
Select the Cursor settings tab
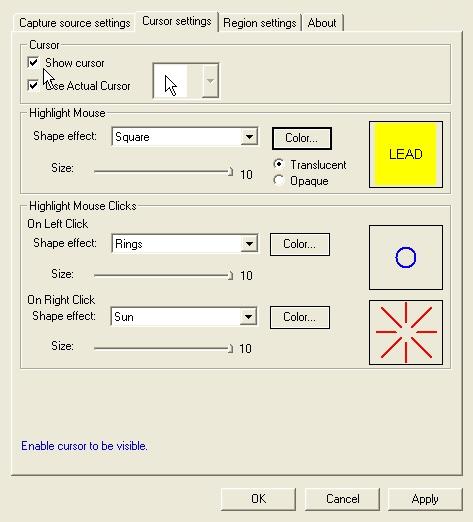click(177, 22)
